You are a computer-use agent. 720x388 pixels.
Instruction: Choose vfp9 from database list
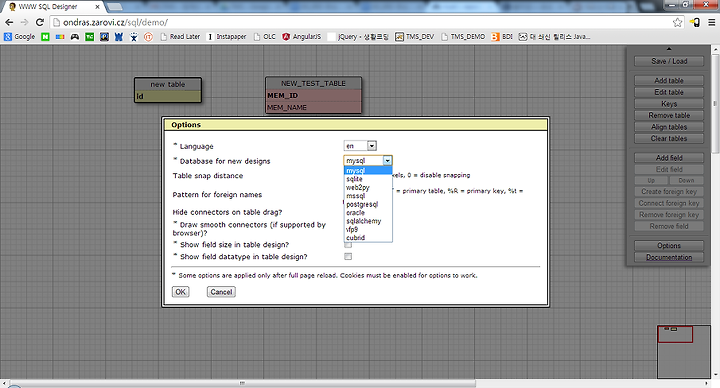[368, 229]
